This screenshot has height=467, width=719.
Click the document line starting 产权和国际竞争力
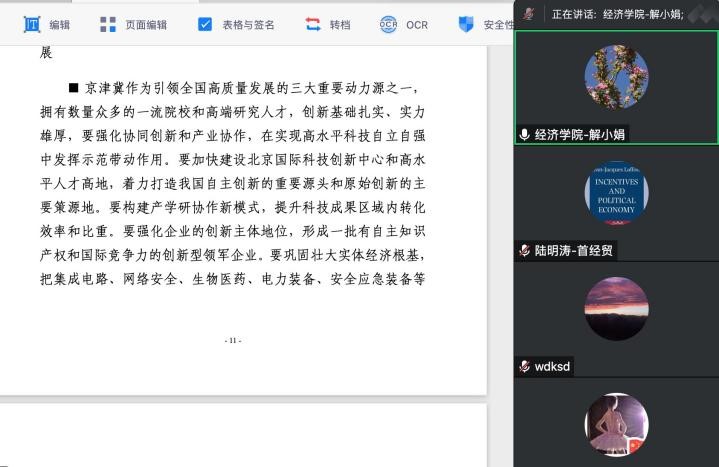[x=232, y=255]
